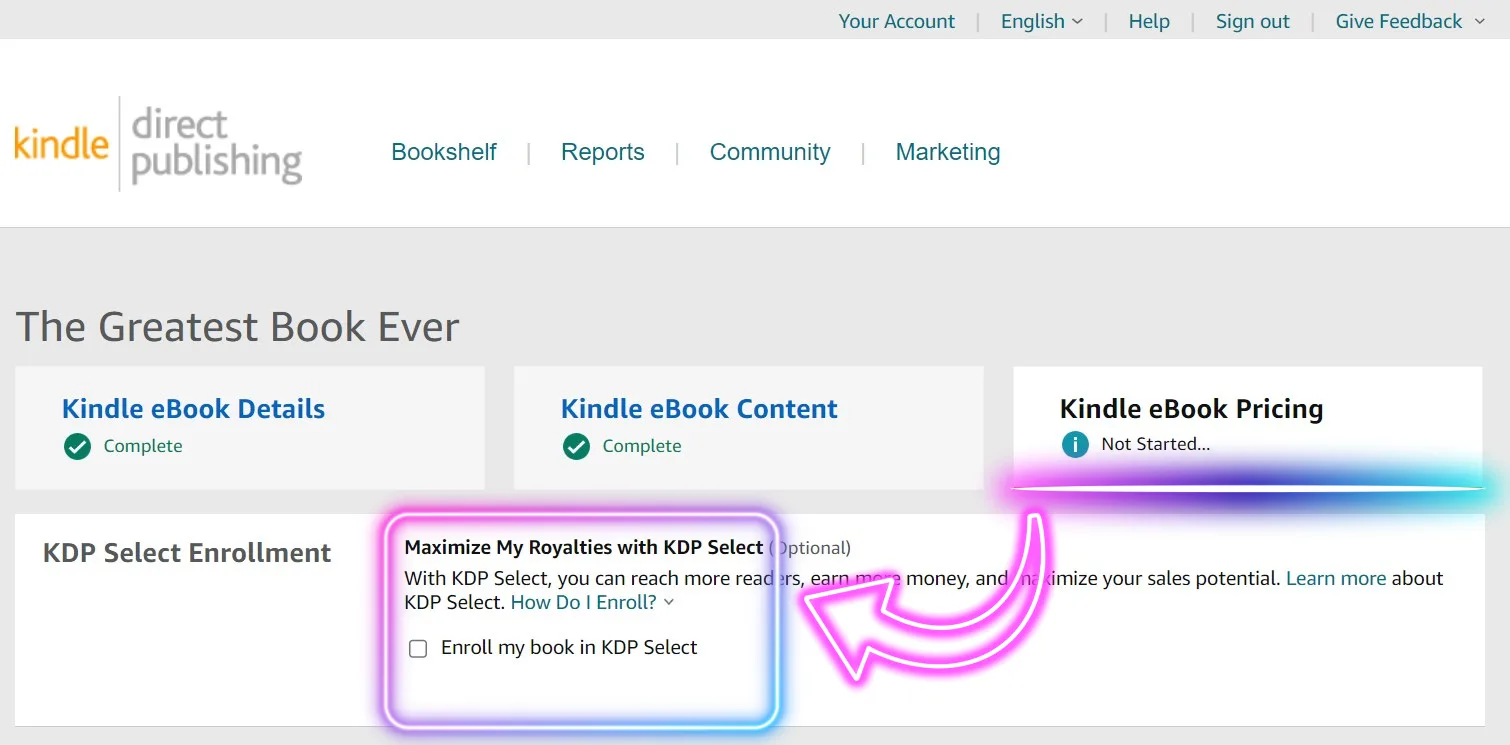
Task: Click the Complete status under Kindle eBook Details
Action: tap(143, 446)
